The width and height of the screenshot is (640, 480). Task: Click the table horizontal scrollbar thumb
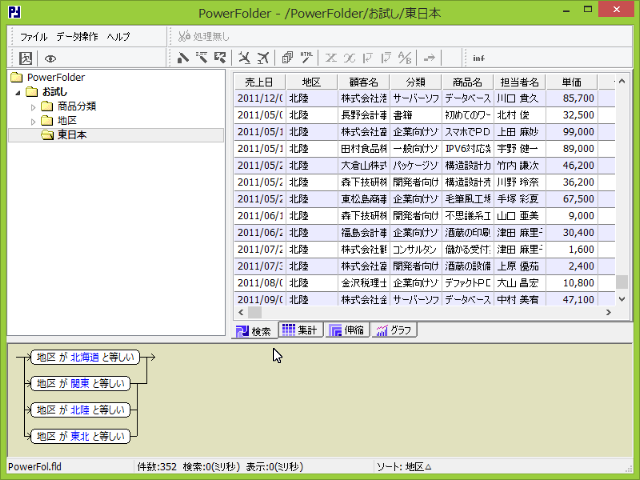tap(255, 312)
